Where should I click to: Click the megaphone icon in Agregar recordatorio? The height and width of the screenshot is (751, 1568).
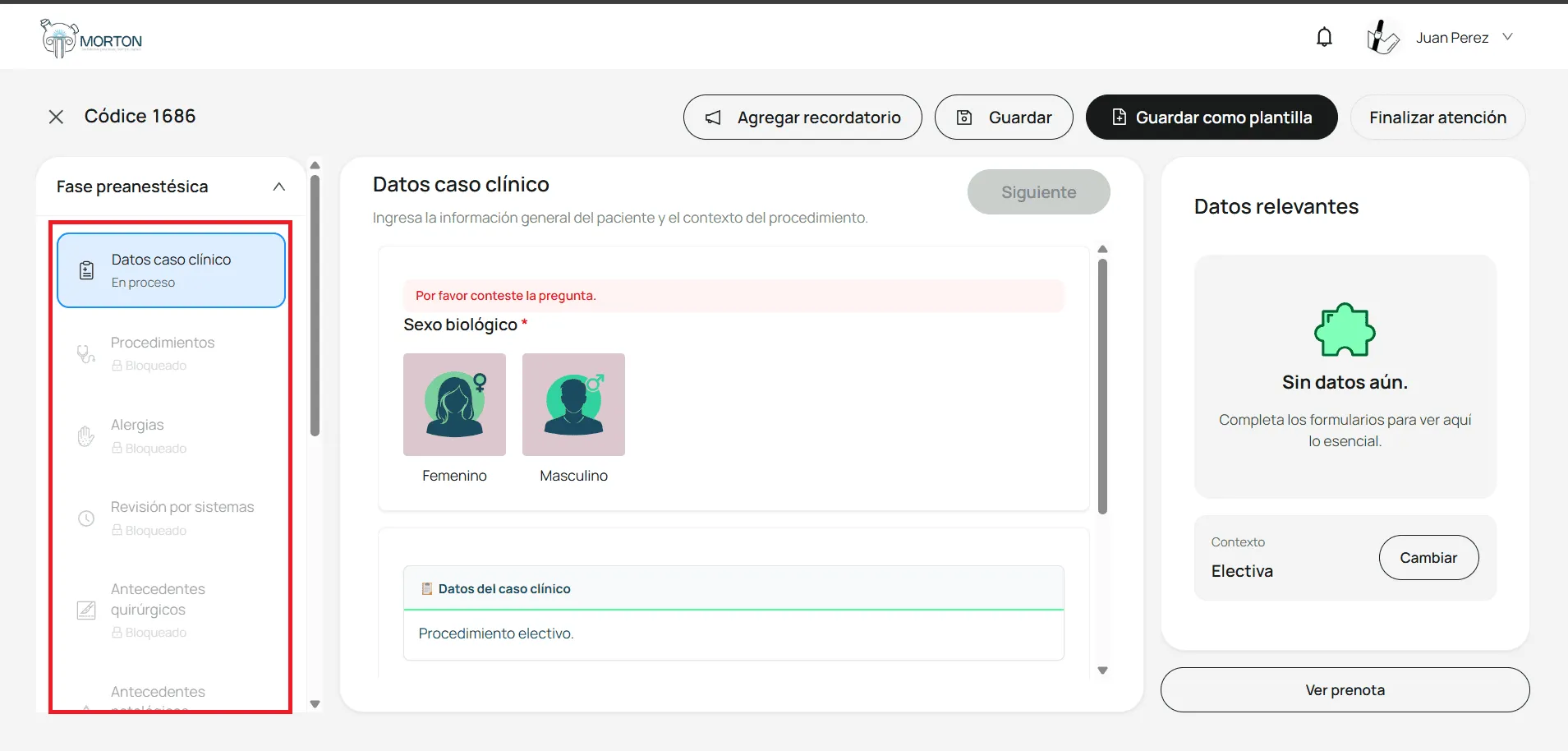point(713,117)
